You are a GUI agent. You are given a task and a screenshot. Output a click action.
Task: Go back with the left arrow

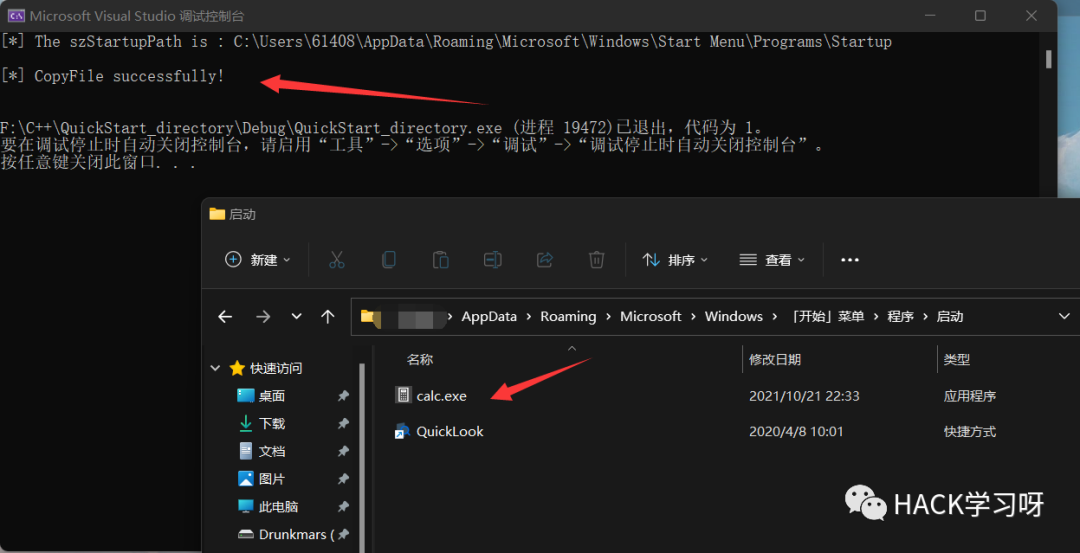click(x=225, y=317)
